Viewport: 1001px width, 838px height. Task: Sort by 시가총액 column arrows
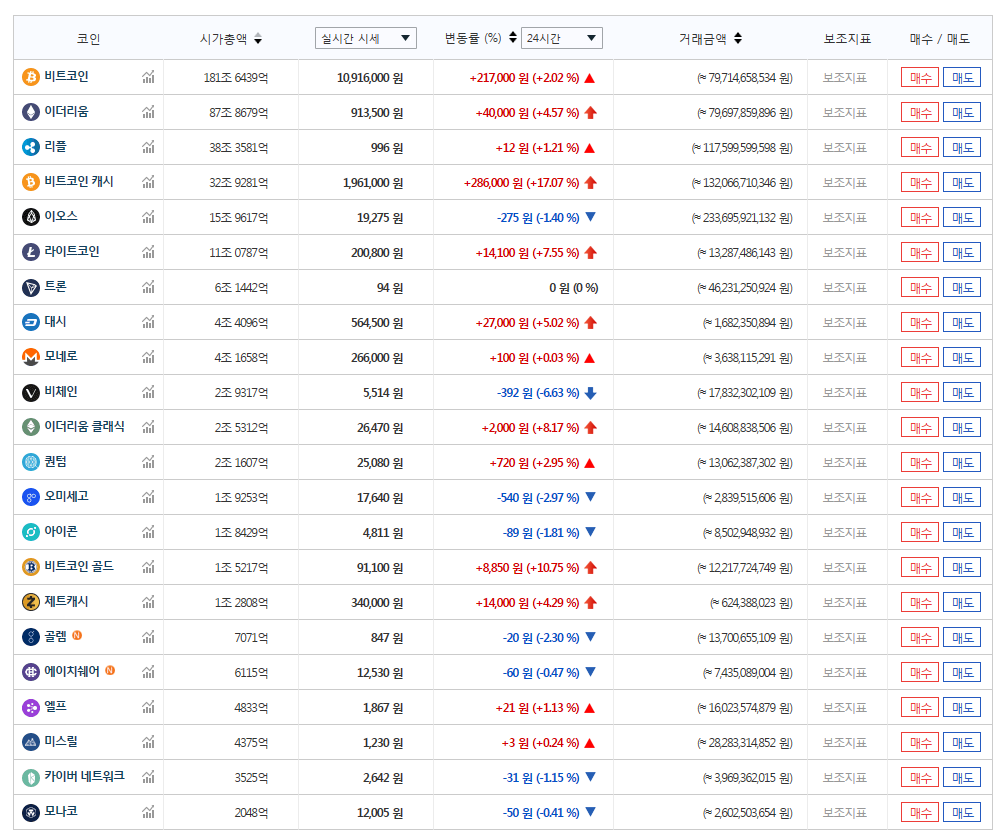pyautogui.click(x=258, y=39)
